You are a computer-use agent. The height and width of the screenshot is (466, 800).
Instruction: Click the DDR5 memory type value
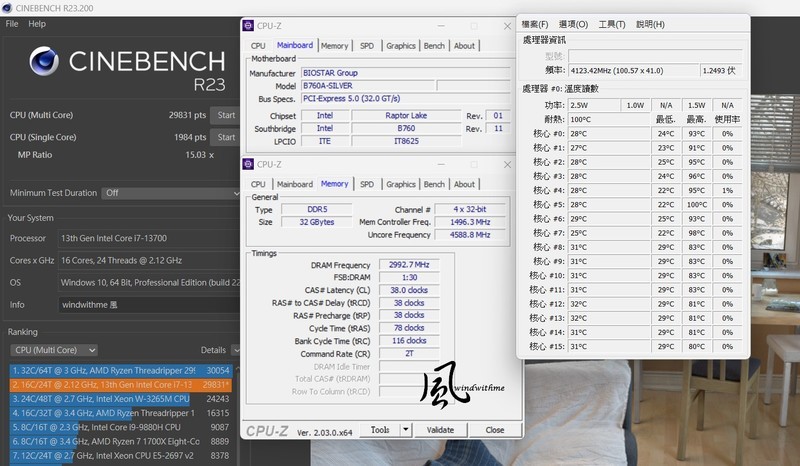click(317, 209)
